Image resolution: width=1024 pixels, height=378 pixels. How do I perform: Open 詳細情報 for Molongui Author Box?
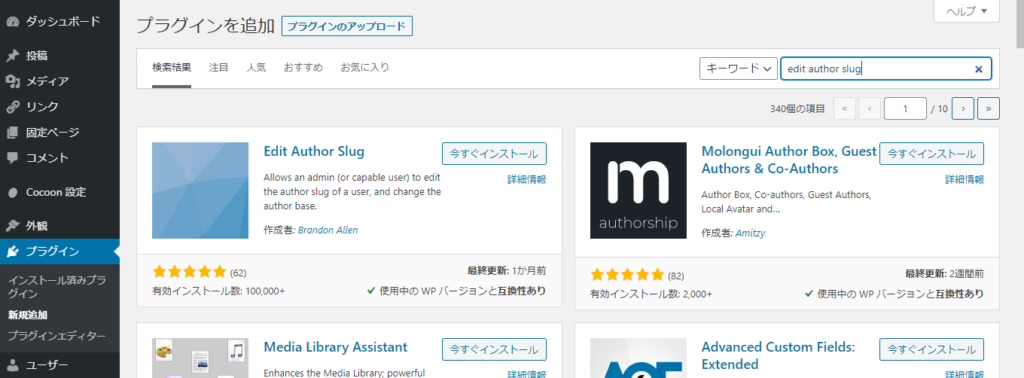[965, 180]
